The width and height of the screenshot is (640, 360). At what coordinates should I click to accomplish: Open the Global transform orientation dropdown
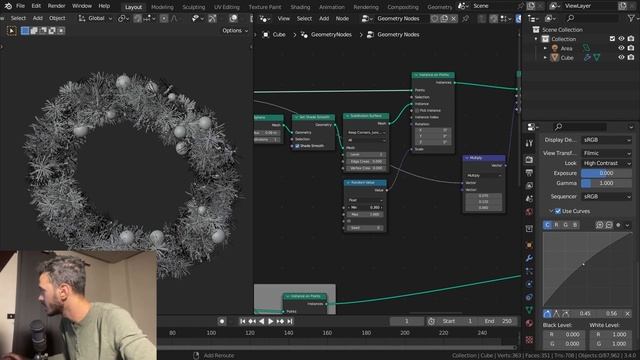coord(96,18)
